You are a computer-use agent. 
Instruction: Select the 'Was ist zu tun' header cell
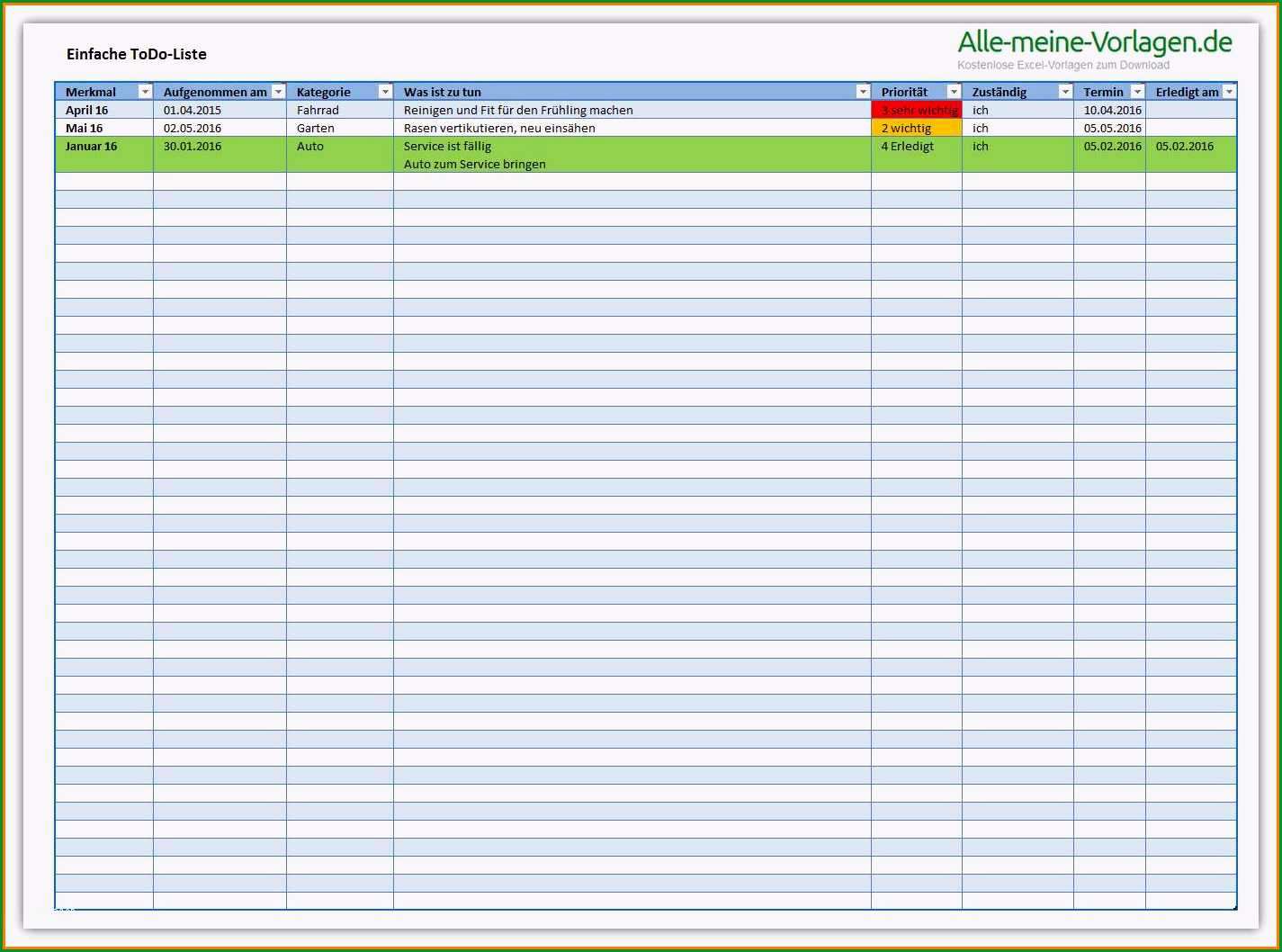632,92
